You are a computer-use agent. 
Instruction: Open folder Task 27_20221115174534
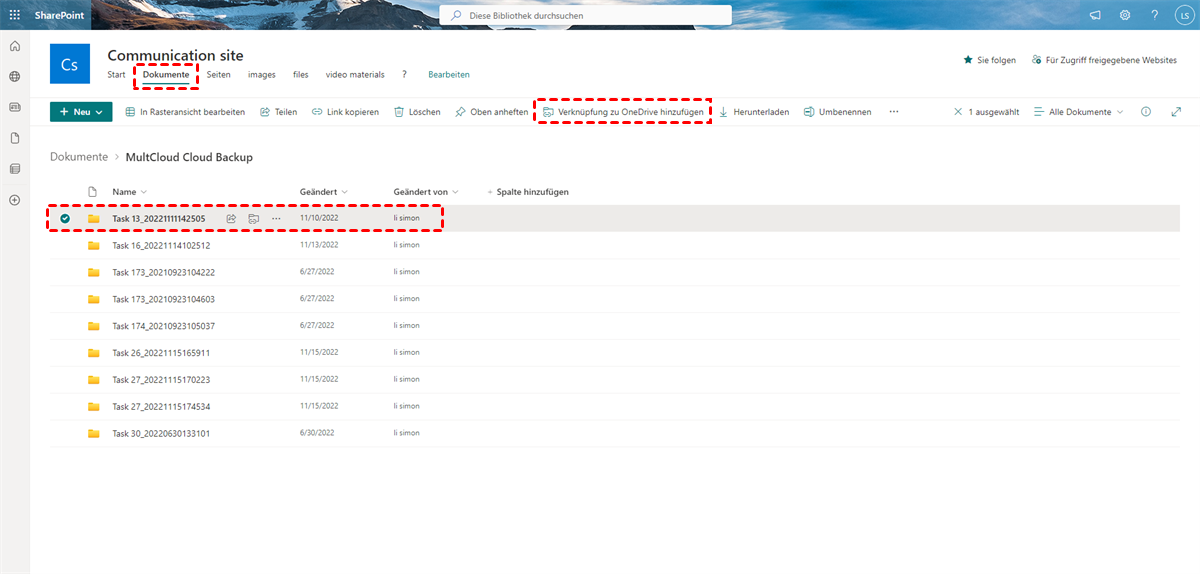click(x=161, y=407)
